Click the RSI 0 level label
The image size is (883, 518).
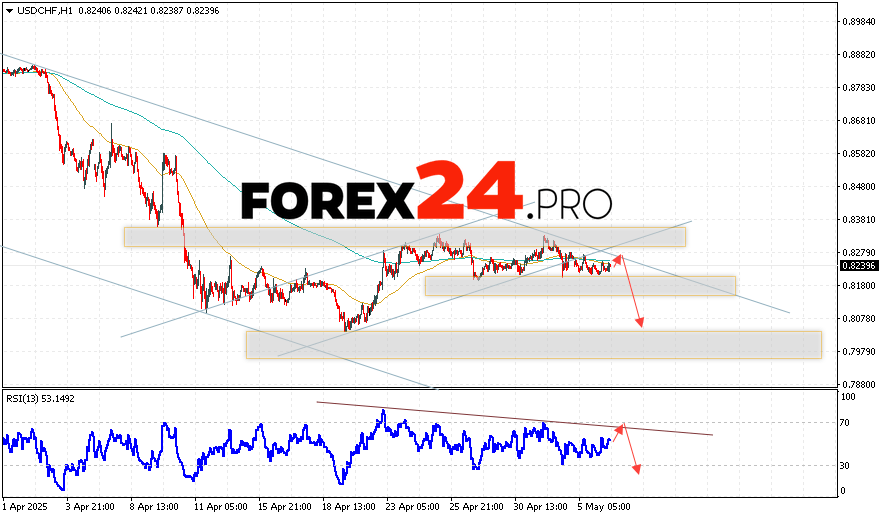tap(843, 490)
